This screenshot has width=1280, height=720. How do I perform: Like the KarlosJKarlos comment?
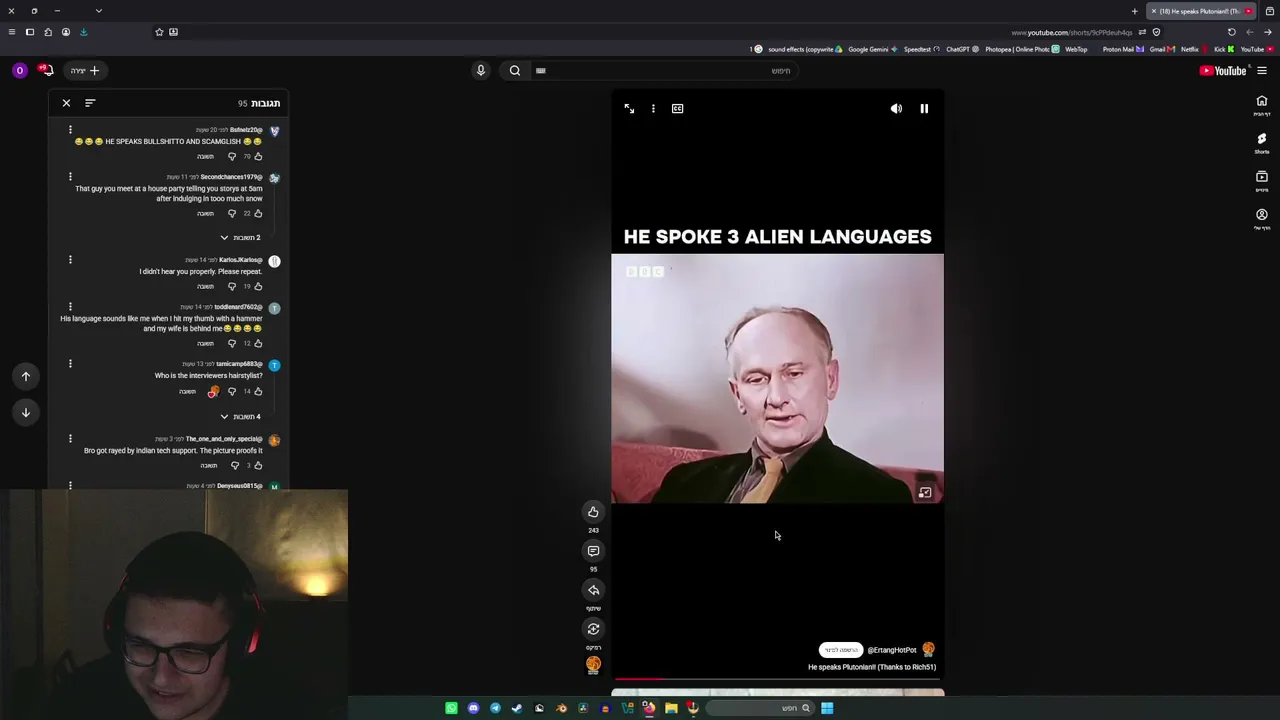258,287
